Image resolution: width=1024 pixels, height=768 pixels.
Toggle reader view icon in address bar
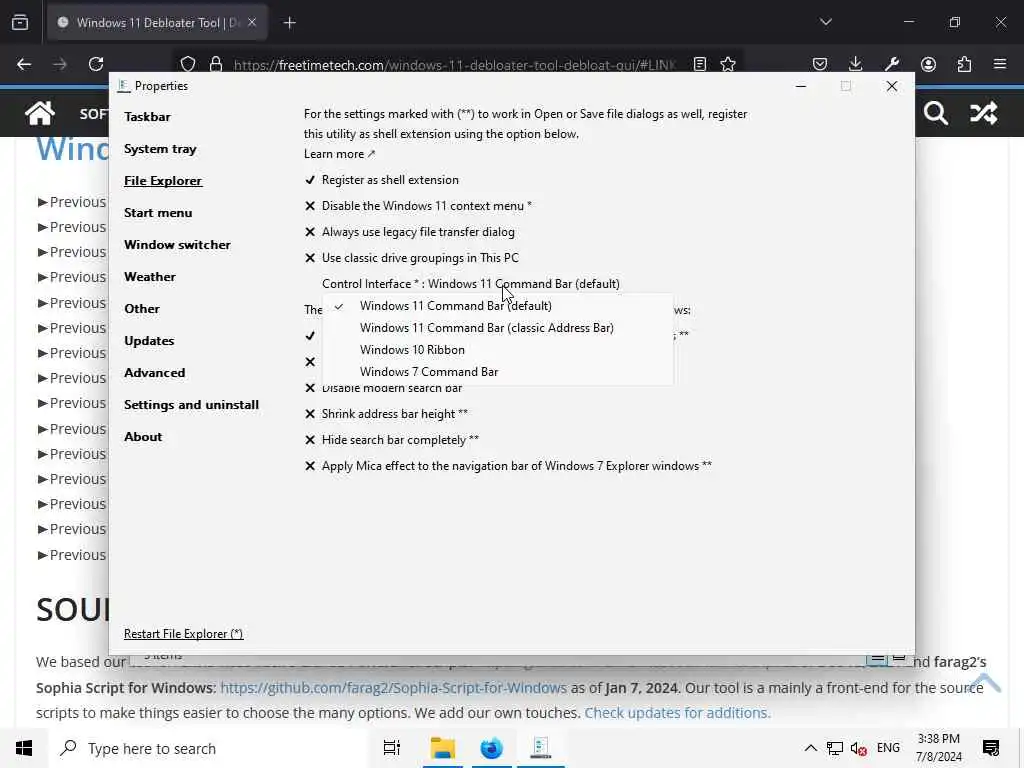point(699,64)
